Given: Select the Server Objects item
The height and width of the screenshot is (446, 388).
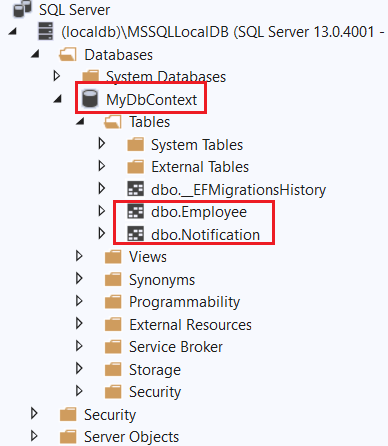Looking at the screenshot, I should 131,437.
